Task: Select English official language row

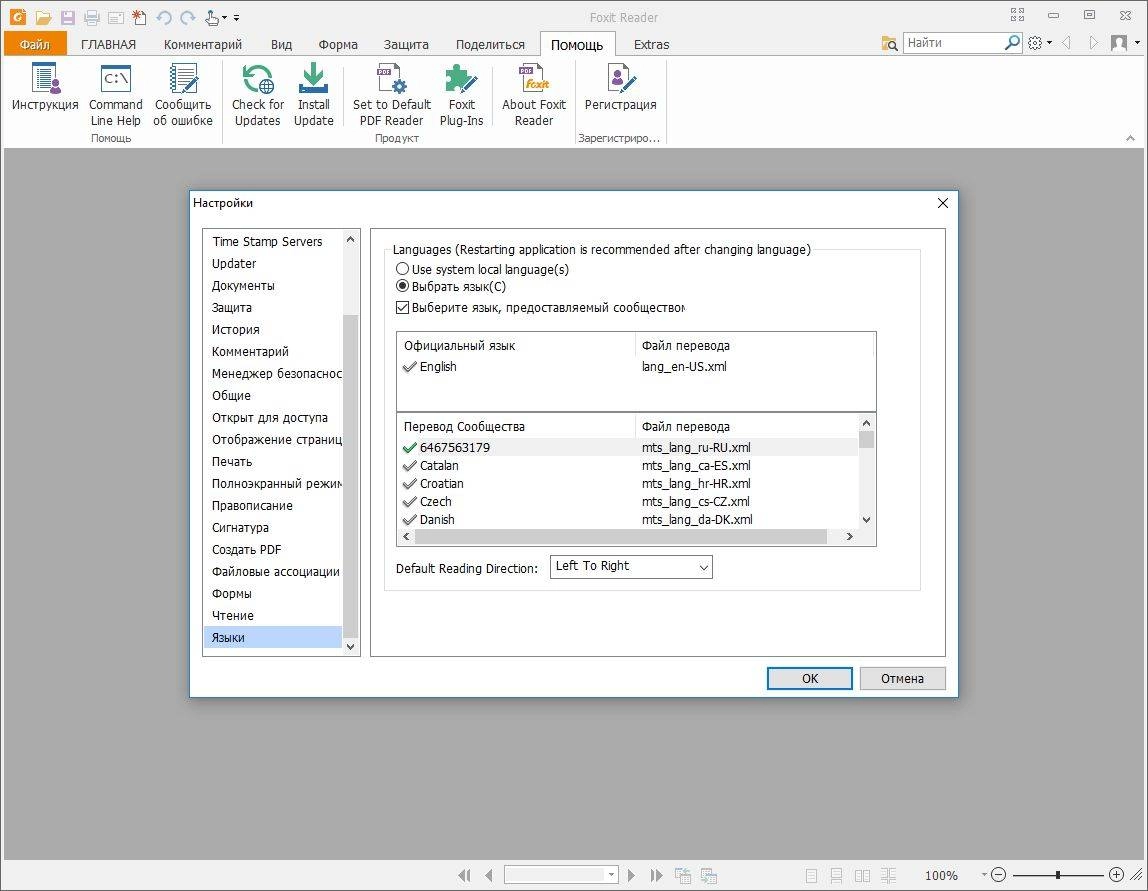Action: coord(636,367)
